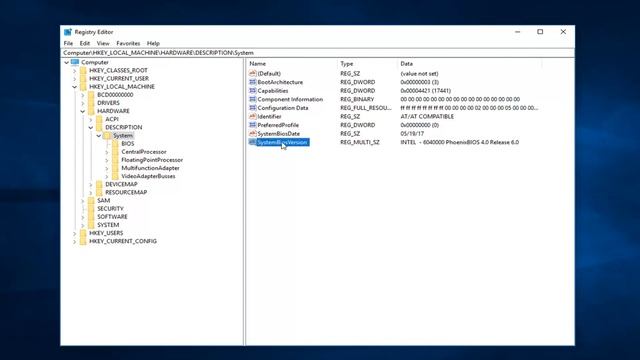Collapse the DESCRIPTION key chevron
Image resolution: width=640 pixels, height=360 pixels.
(91, 128)
